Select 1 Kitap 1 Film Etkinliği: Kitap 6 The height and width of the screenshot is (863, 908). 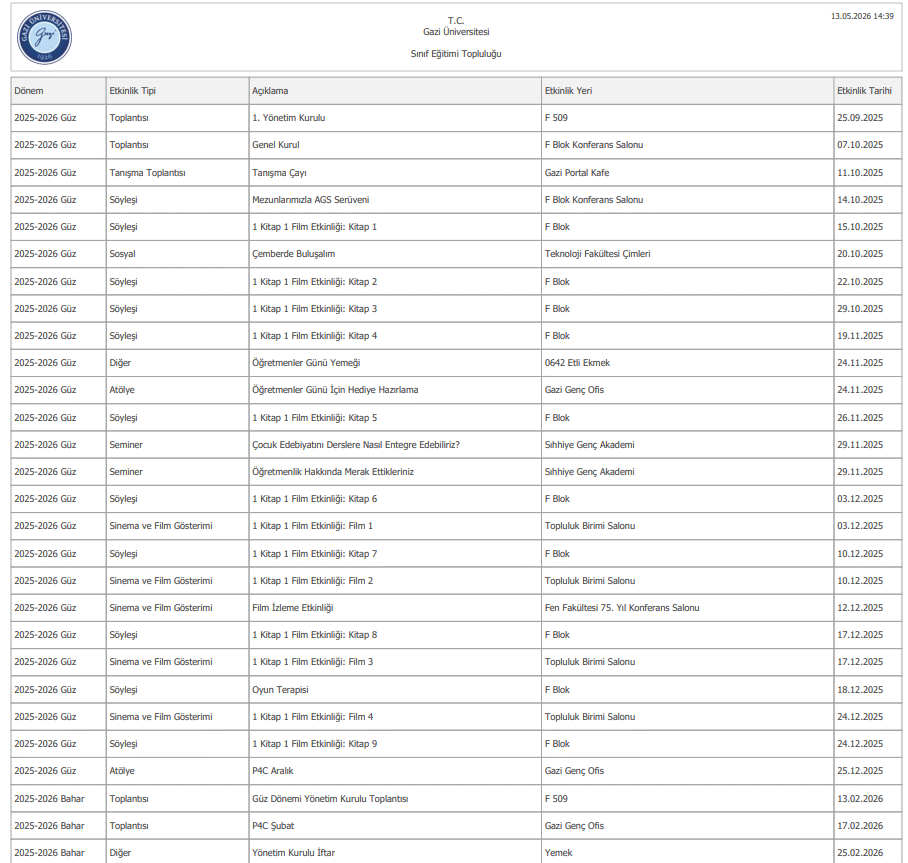point(395,499)
